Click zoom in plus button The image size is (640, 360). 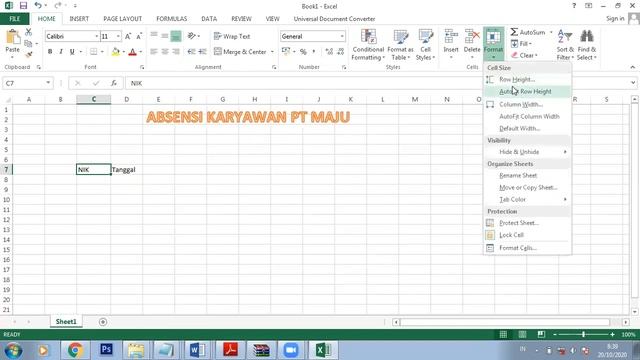(x=612, y=334)
